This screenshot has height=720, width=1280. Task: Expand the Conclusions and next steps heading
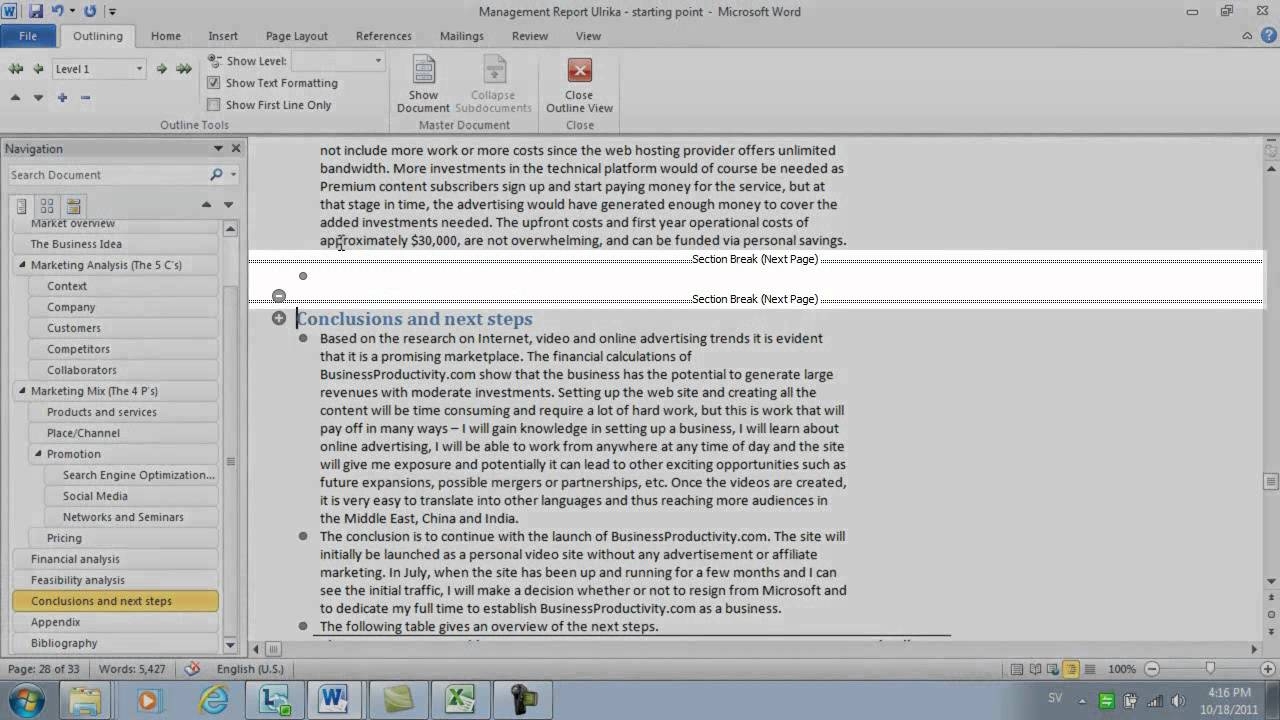pyautogui.click(x=279, y=318)
